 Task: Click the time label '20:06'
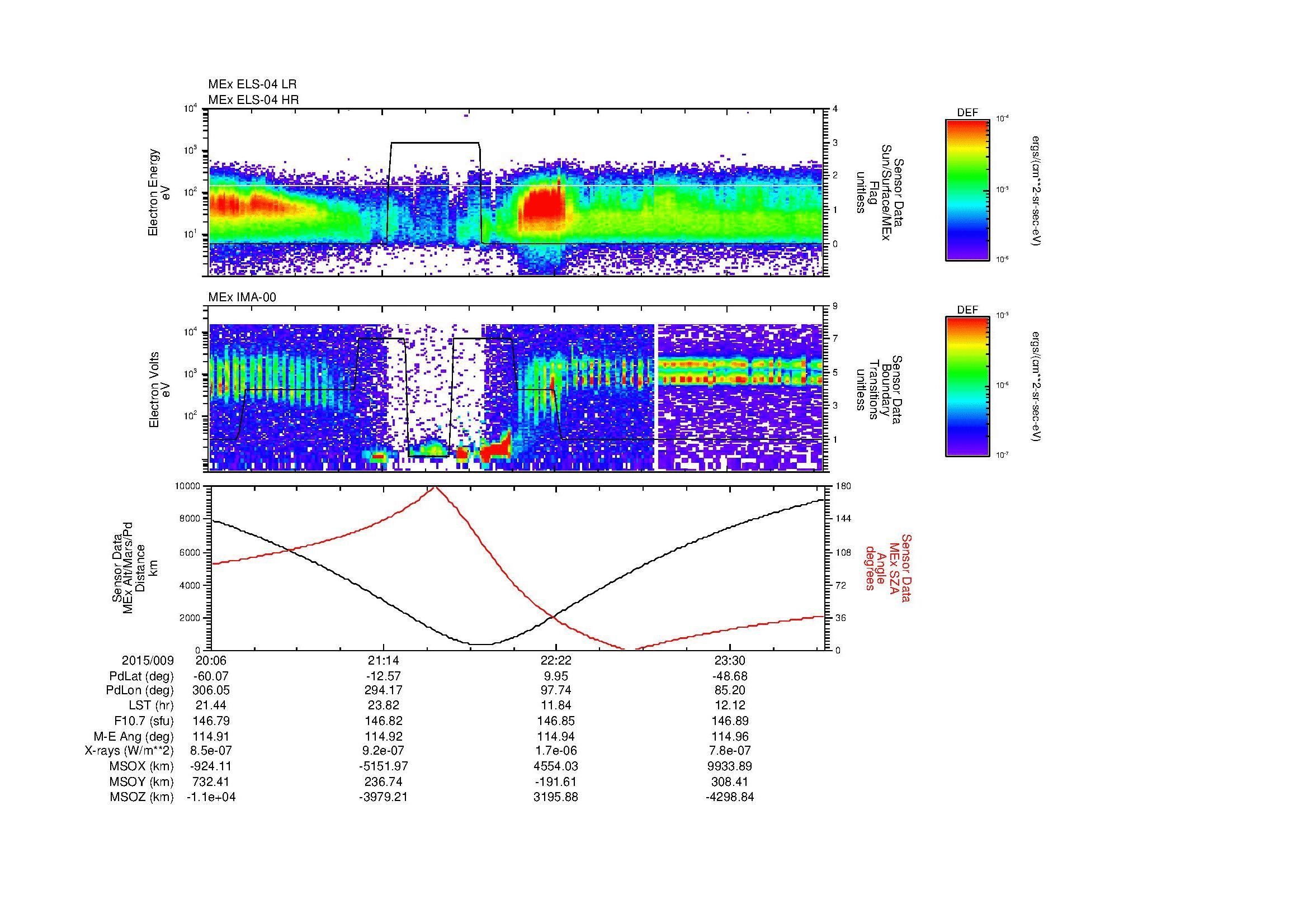212,661
